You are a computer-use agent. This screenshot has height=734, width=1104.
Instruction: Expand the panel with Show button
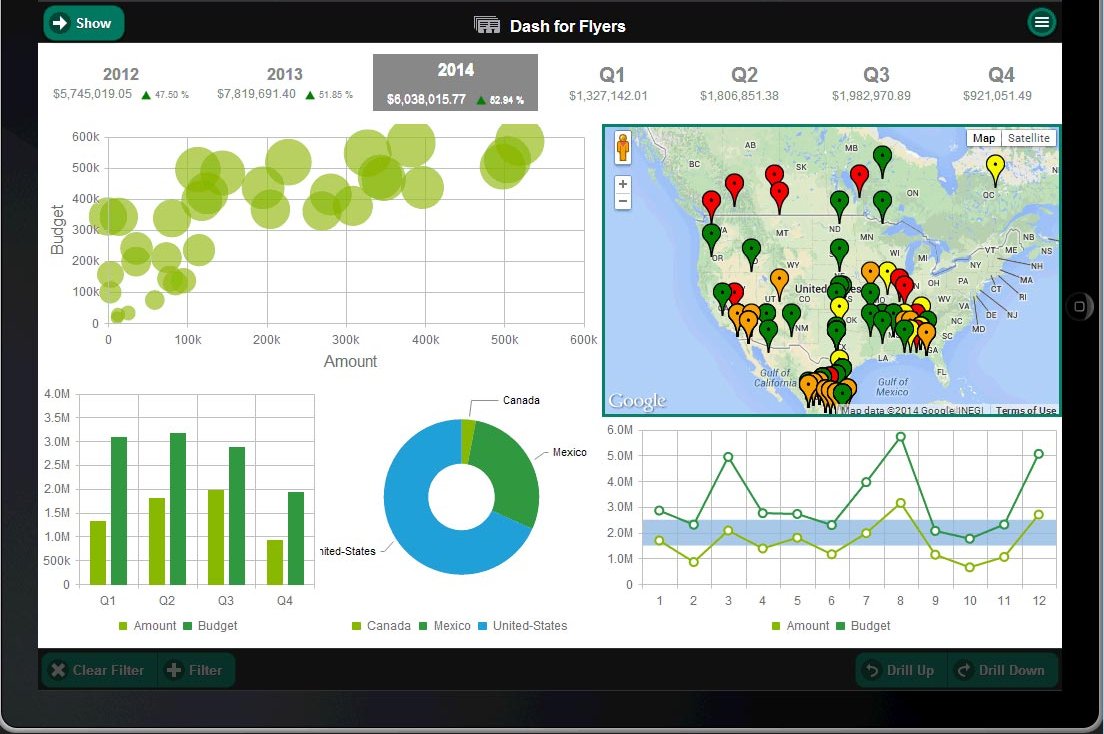[83, 23]
